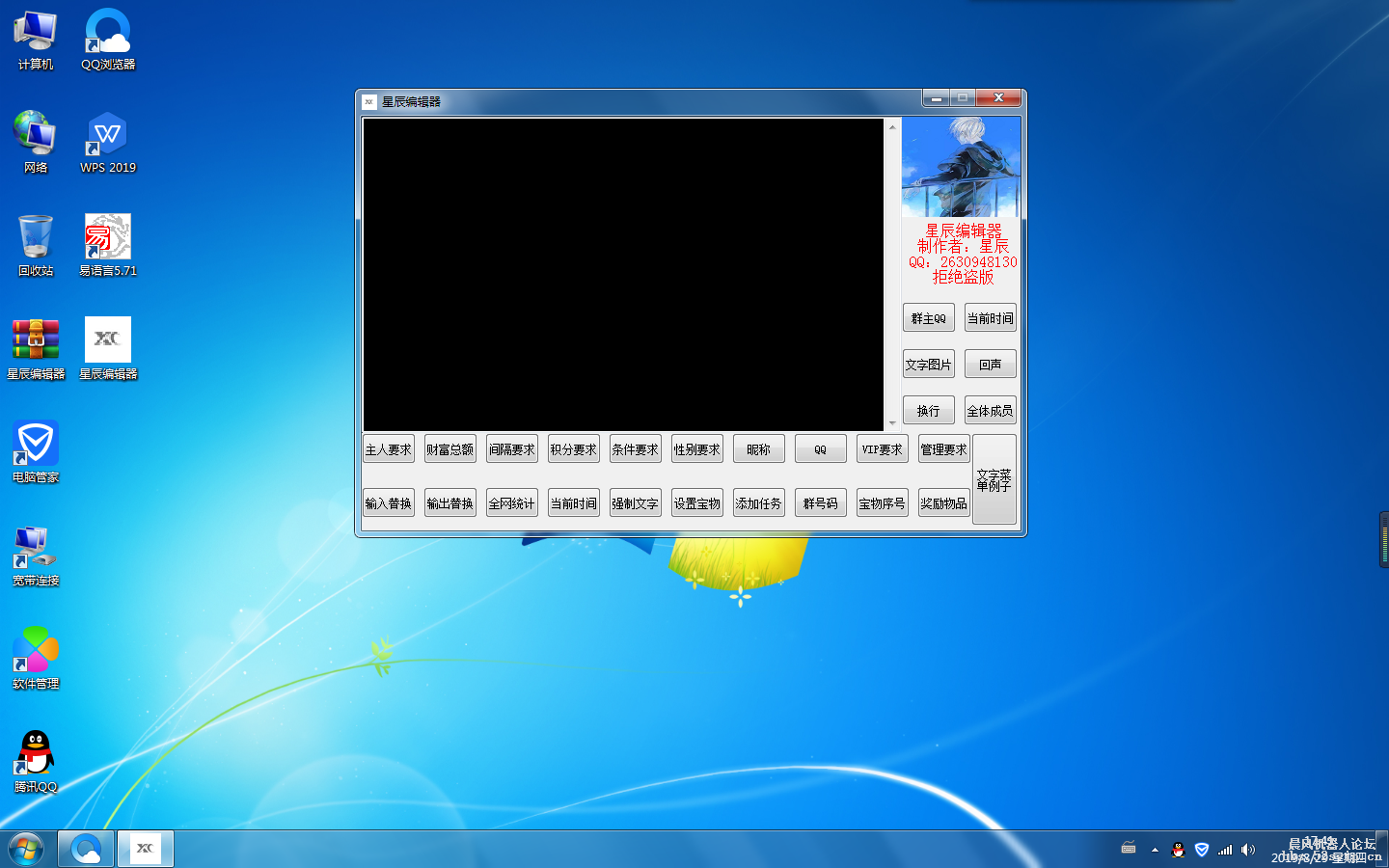
Task: Show hidden tray icons with the arrow
Action: coord(1155,850)
